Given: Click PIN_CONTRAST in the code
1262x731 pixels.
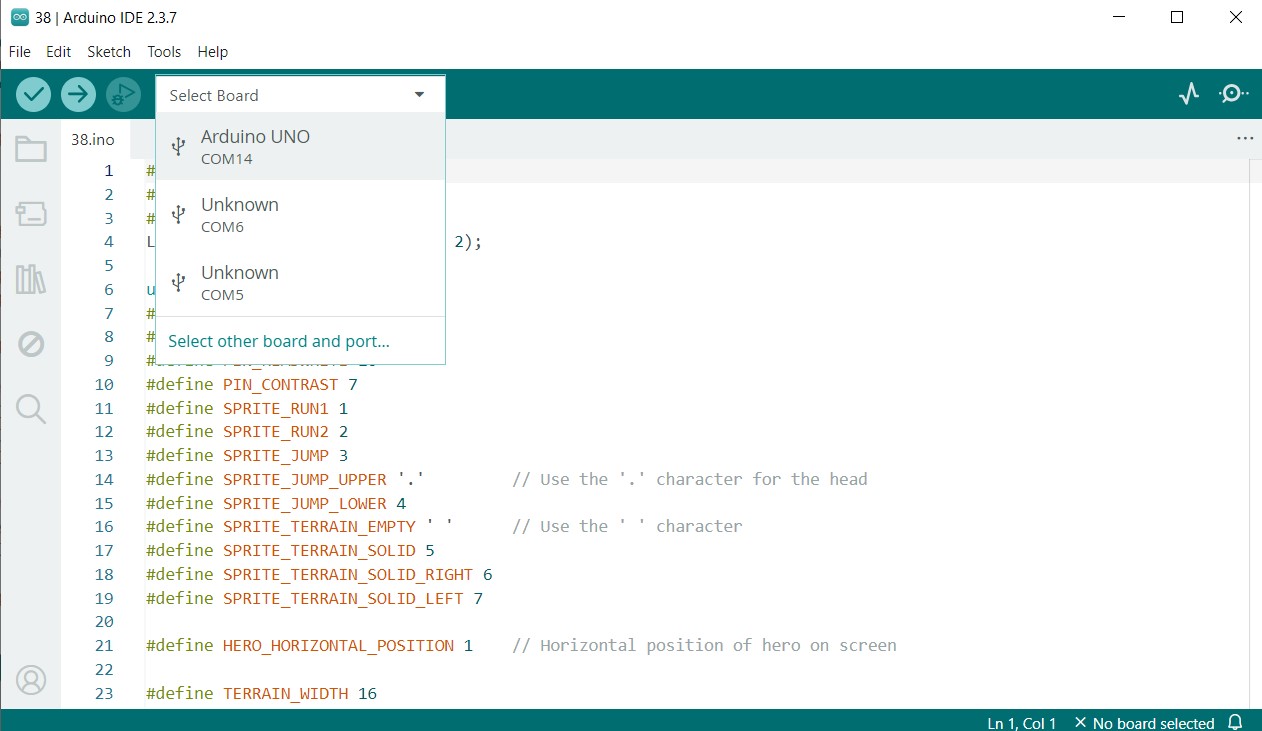Looking at the screenshot, I should pos(281,384).
